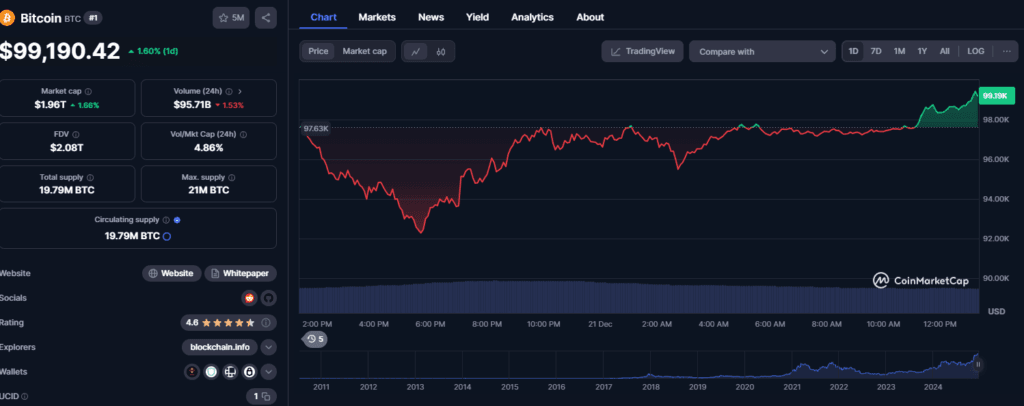Open Max. supply info icon
1024x406 pixels.
[232, 178]
